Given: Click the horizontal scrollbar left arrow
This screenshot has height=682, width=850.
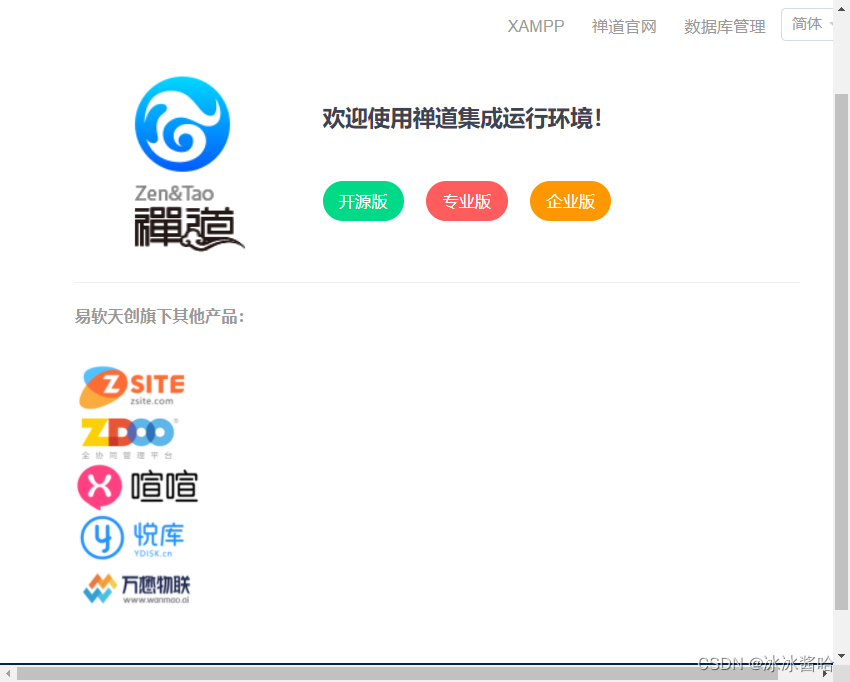Looking at the screenshot, I should pyautogui.click(x=8, y=673).
